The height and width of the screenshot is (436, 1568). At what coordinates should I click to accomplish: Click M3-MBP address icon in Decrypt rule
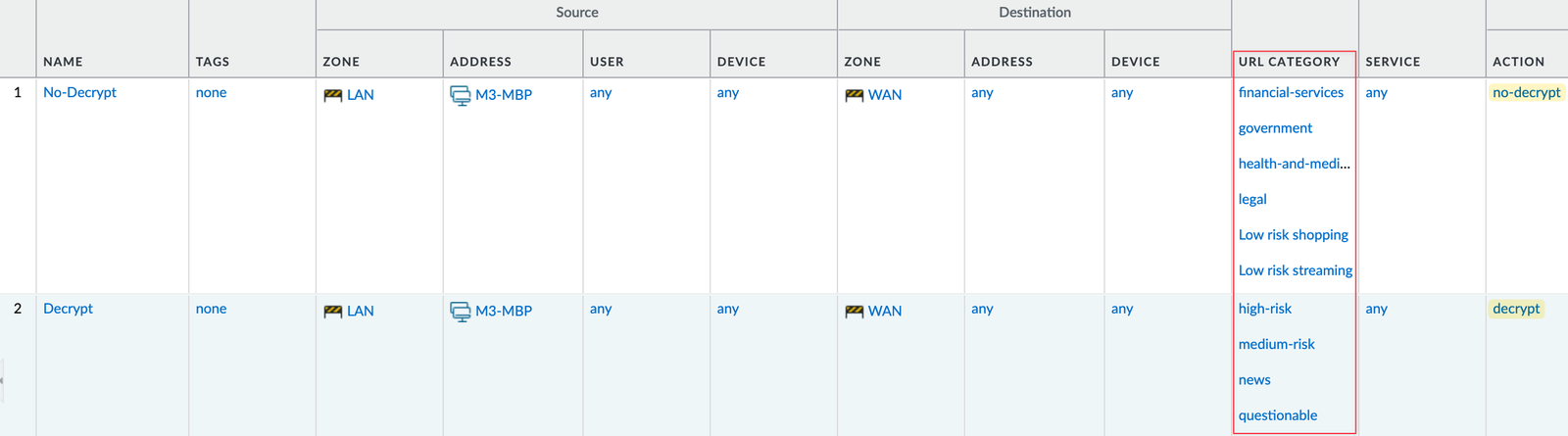pos(460,312)
